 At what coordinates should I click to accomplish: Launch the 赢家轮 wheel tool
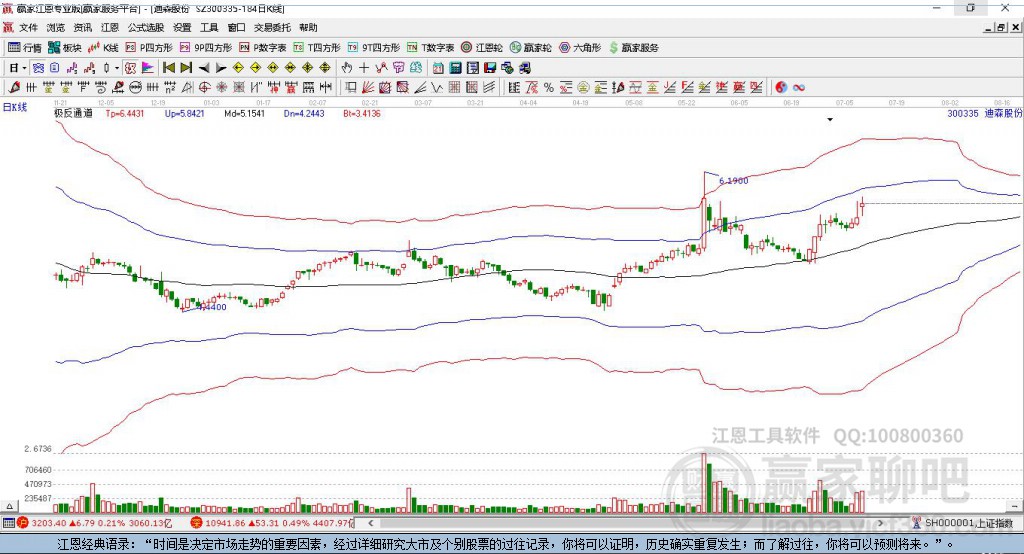pos(530,48)
